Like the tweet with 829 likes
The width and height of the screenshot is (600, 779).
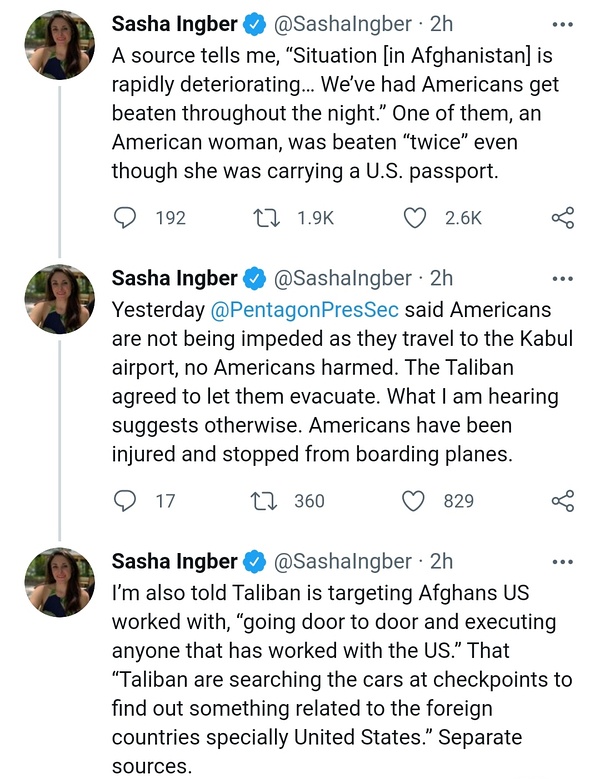[414, 500]
